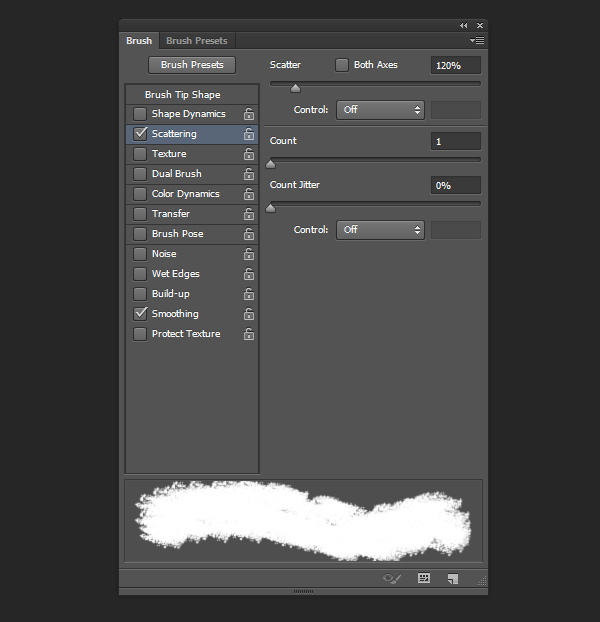Viewport: 600px width, 622px height.
Task: Enable the Noise checkbox
Action: coord(140,254)
